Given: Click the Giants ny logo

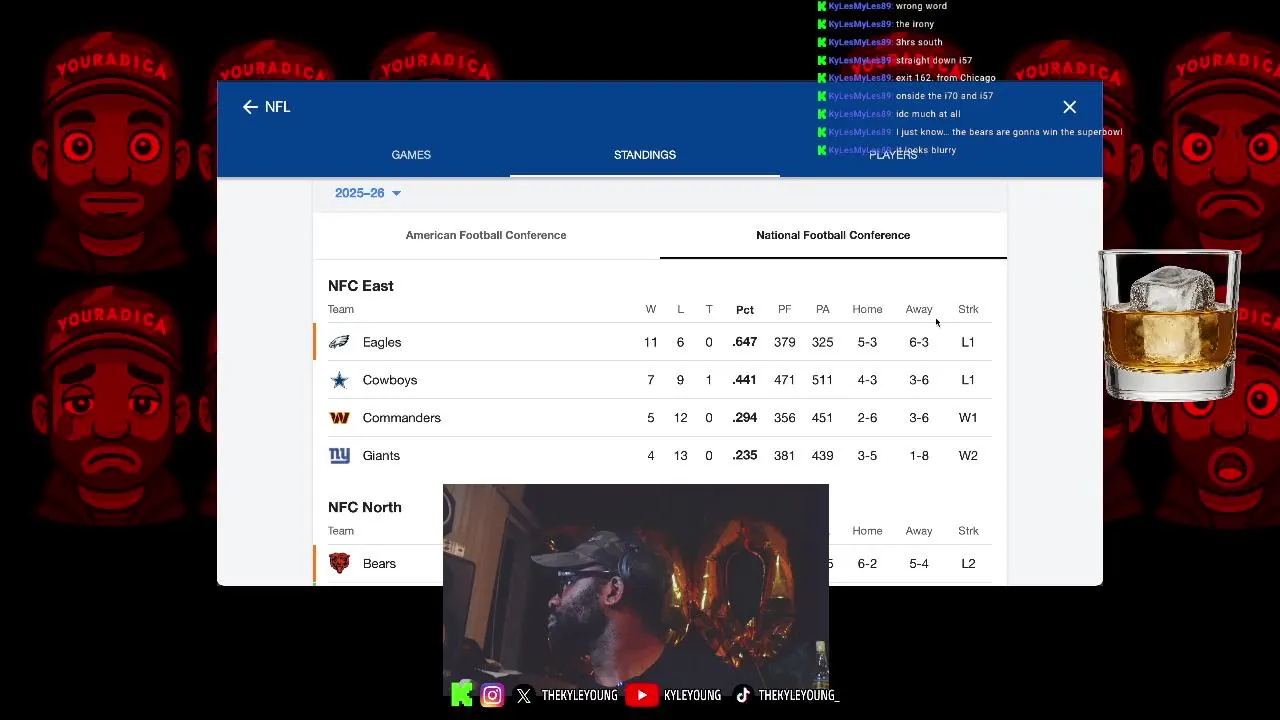Looking at the screenshot, I should click(x=340, y=456).
